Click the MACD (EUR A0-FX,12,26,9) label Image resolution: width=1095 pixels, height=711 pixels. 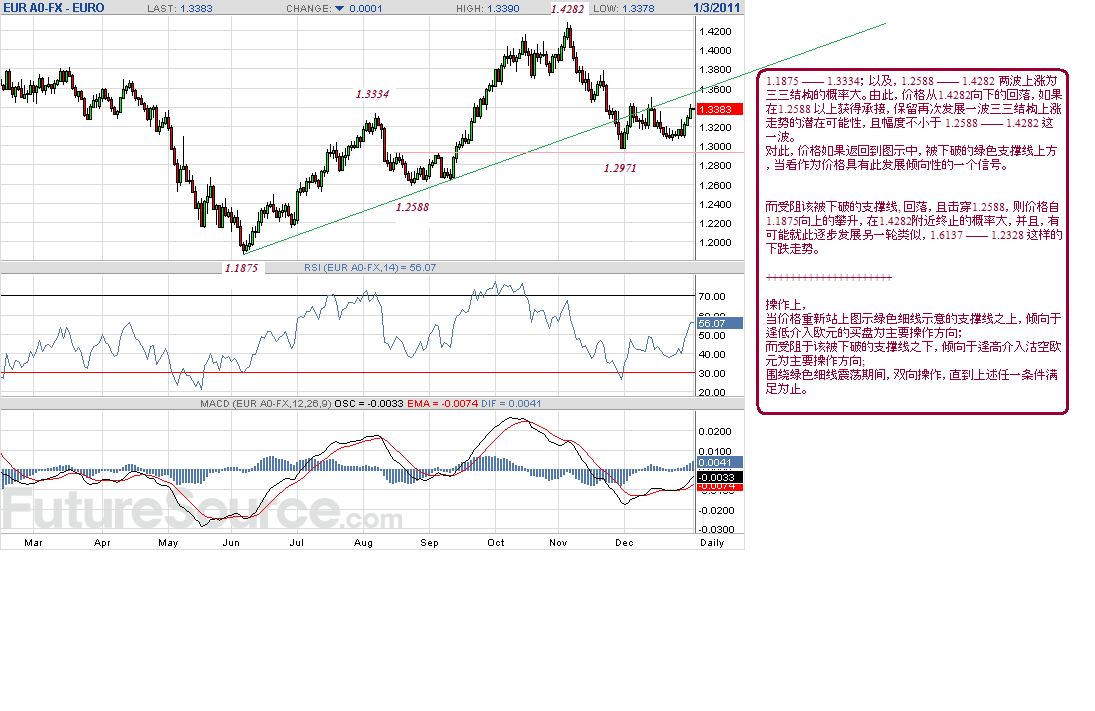pyautogui.click(x=265, y=404)
